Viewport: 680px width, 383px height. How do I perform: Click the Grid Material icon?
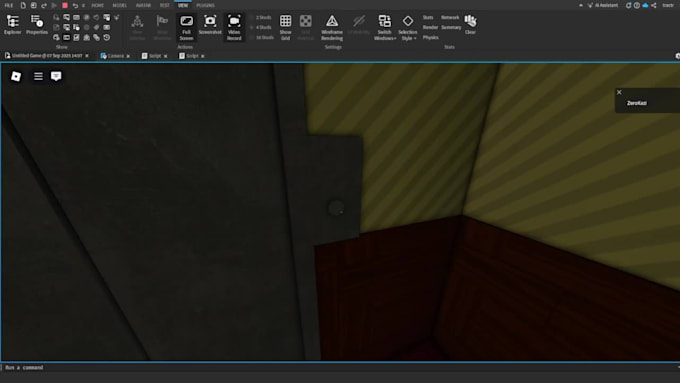(305, 27)
